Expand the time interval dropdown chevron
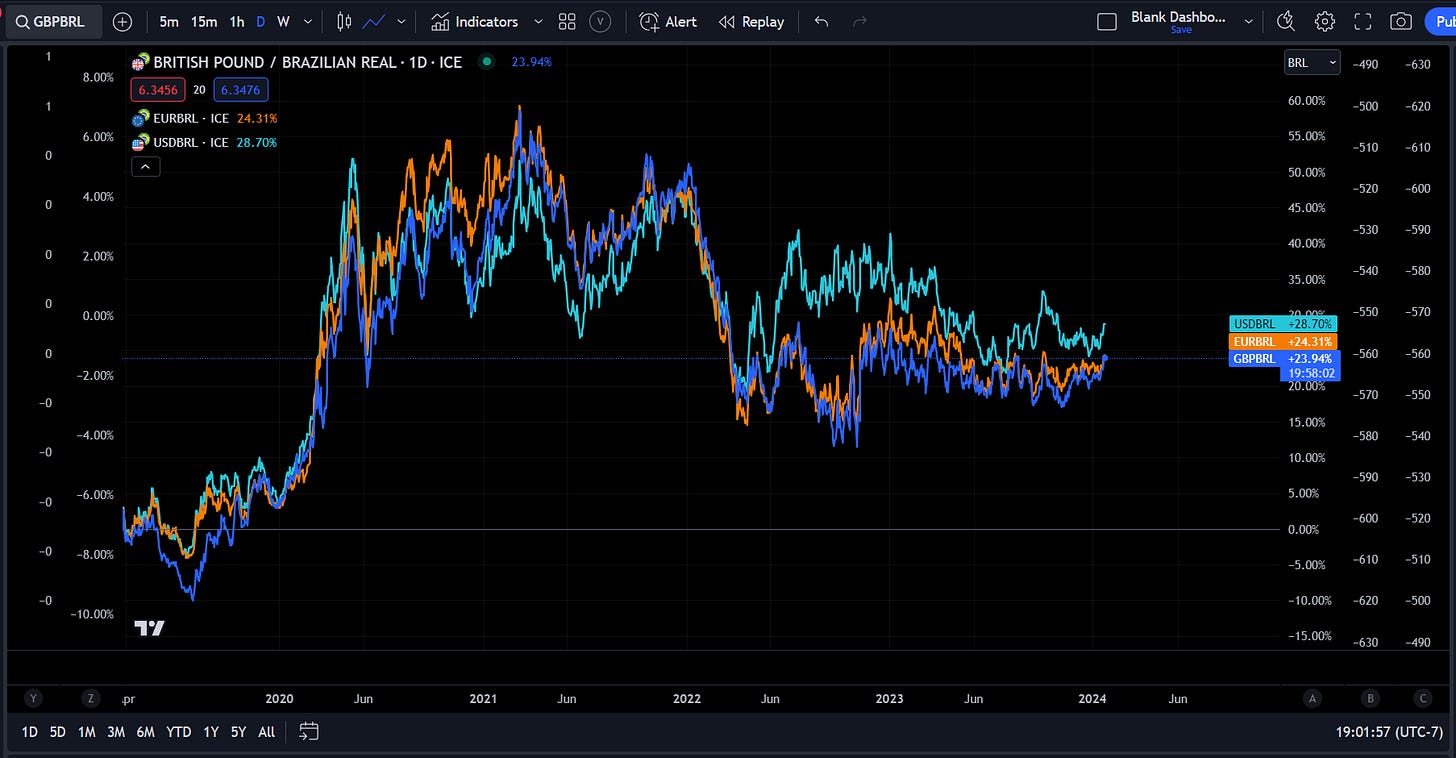 point(307,21)
